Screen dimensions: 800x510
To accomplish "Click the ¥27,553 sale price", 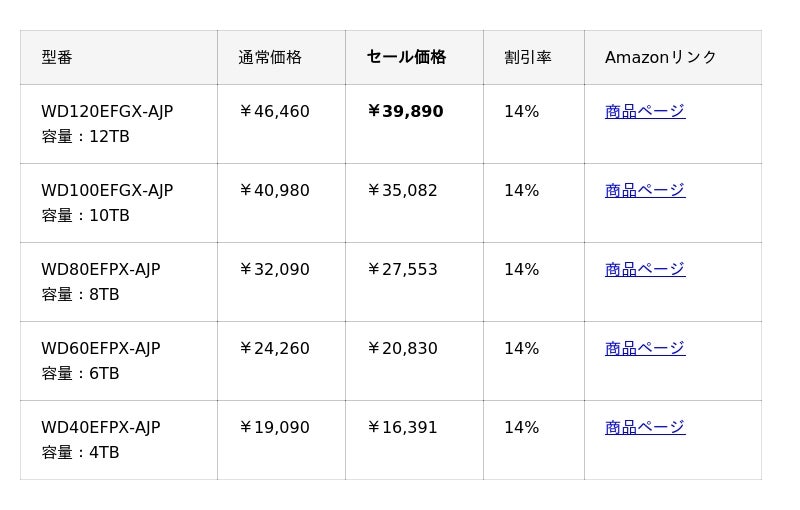I will coord(402,269).
